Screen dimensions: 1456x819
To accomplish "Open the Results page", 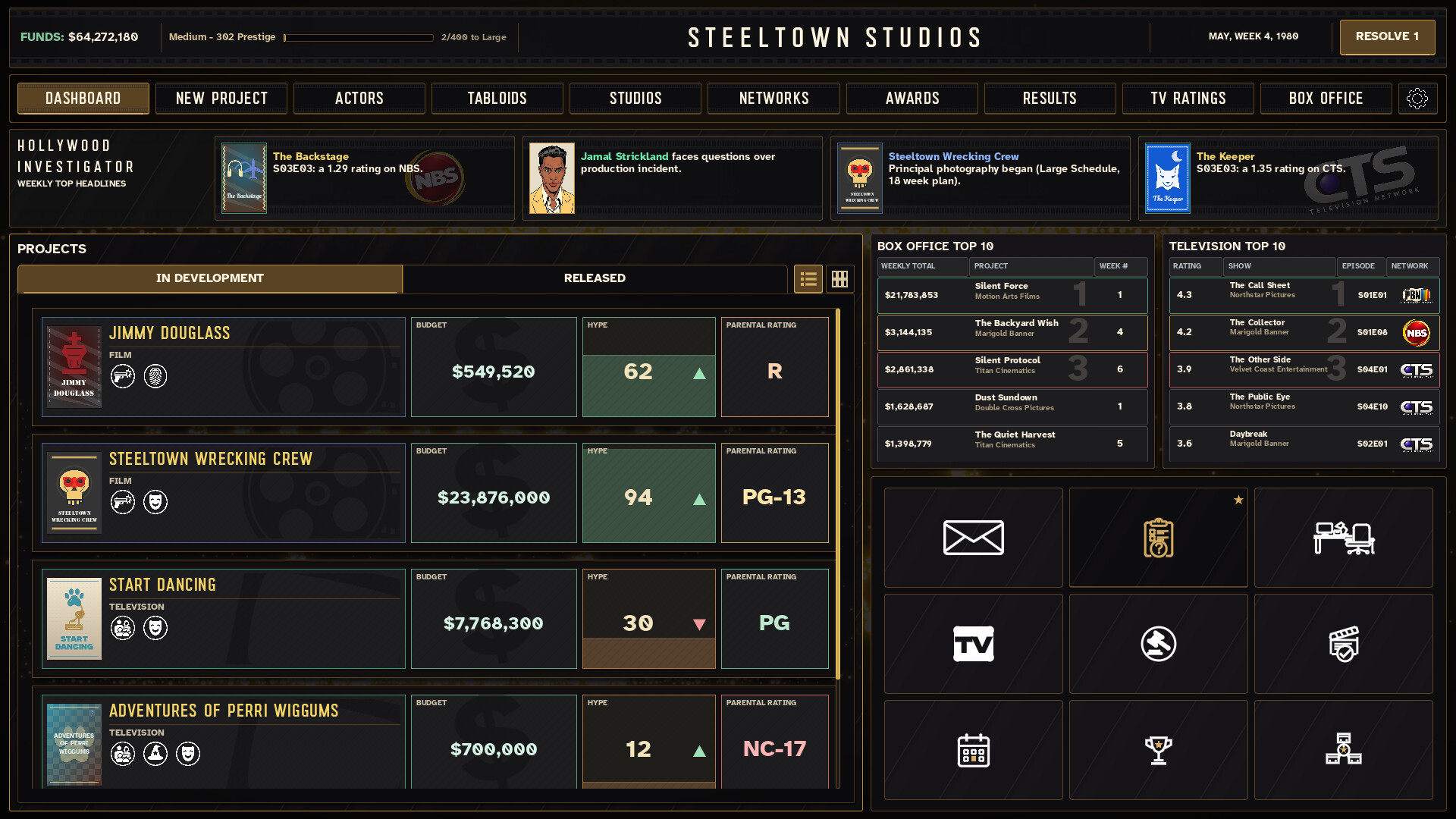I will click(1050, 99).
